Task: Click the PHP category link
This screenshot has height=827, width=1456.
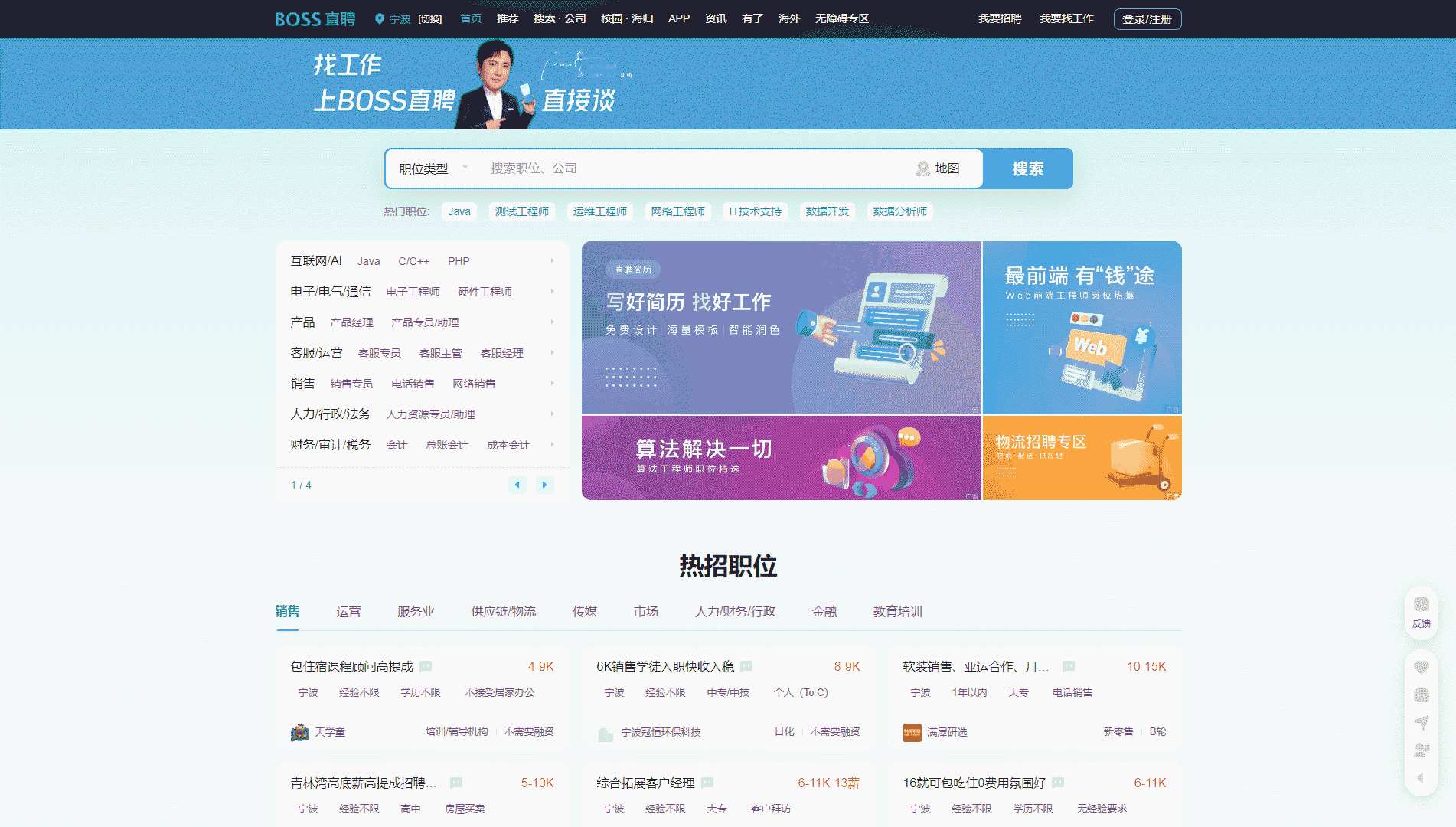Action: point(459,261)
